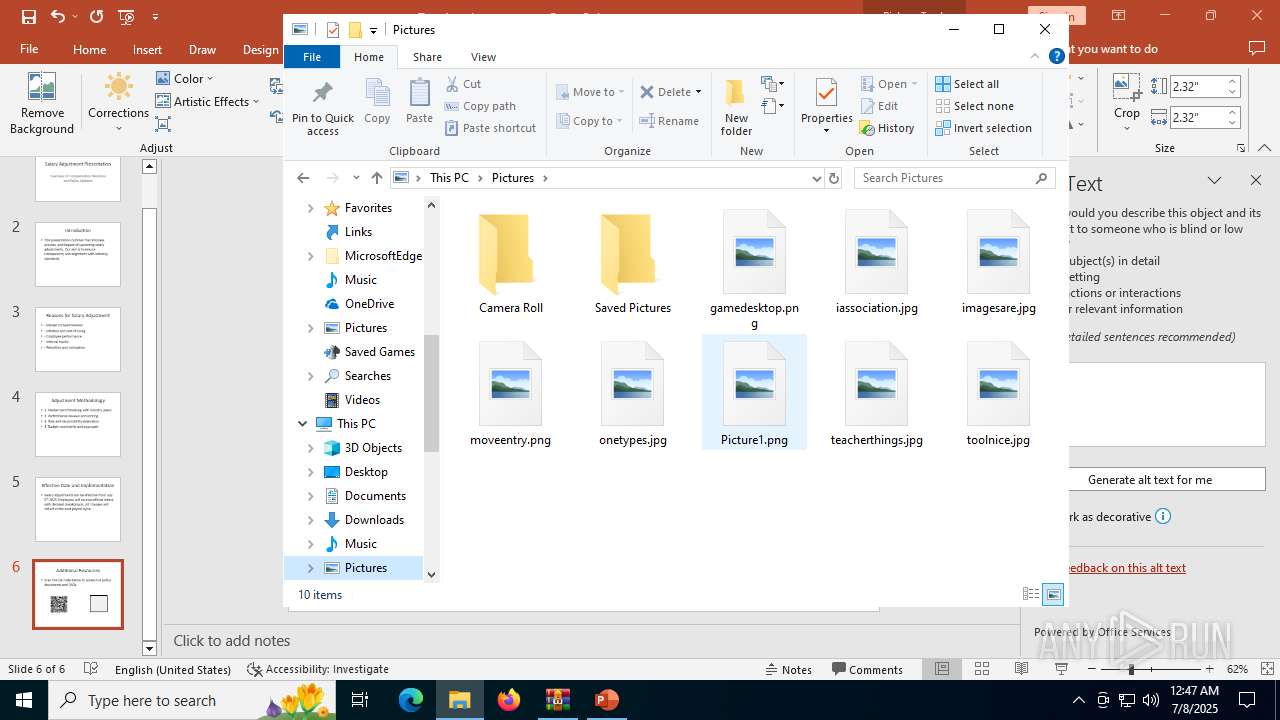The image size is (1280, 720).
Task: Click Select none in Select group
Action: pos(975,106)
